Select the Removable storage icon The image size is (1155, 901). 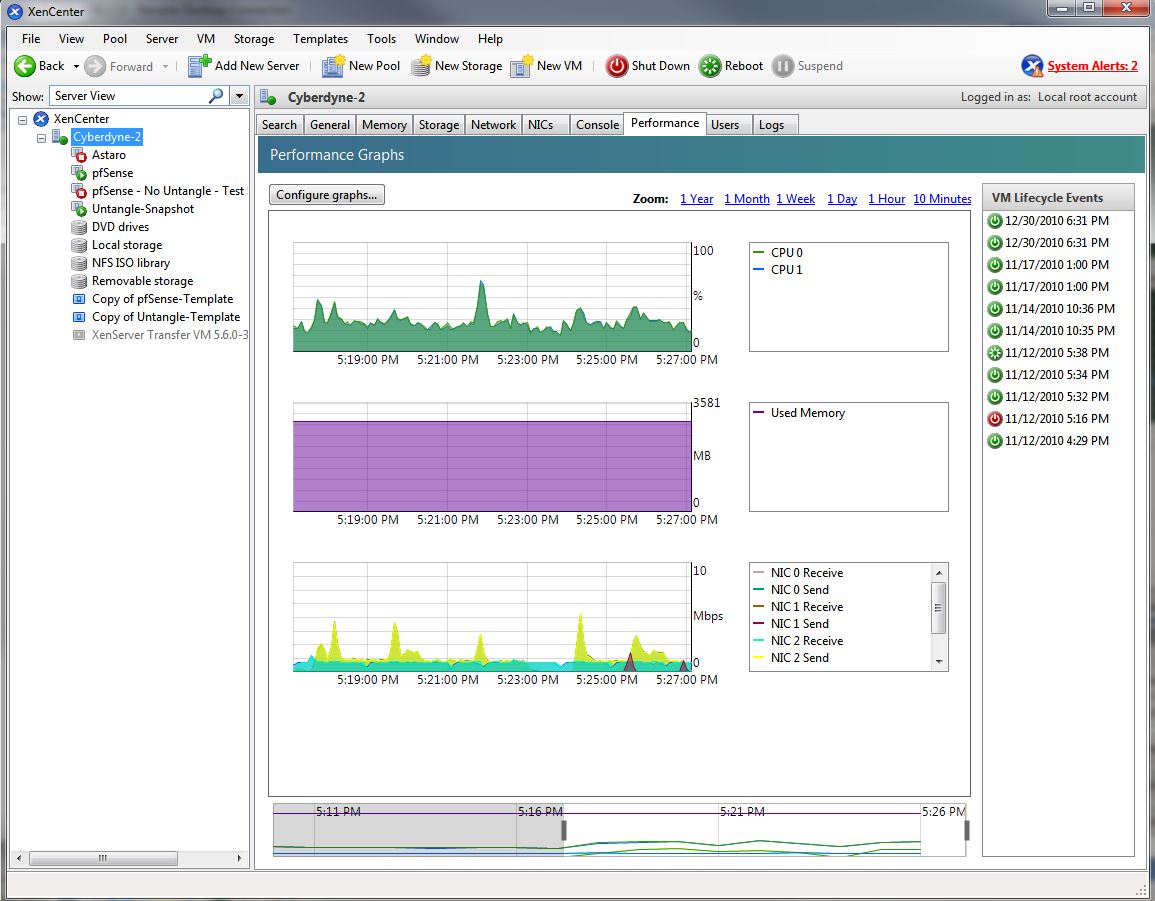79,281
